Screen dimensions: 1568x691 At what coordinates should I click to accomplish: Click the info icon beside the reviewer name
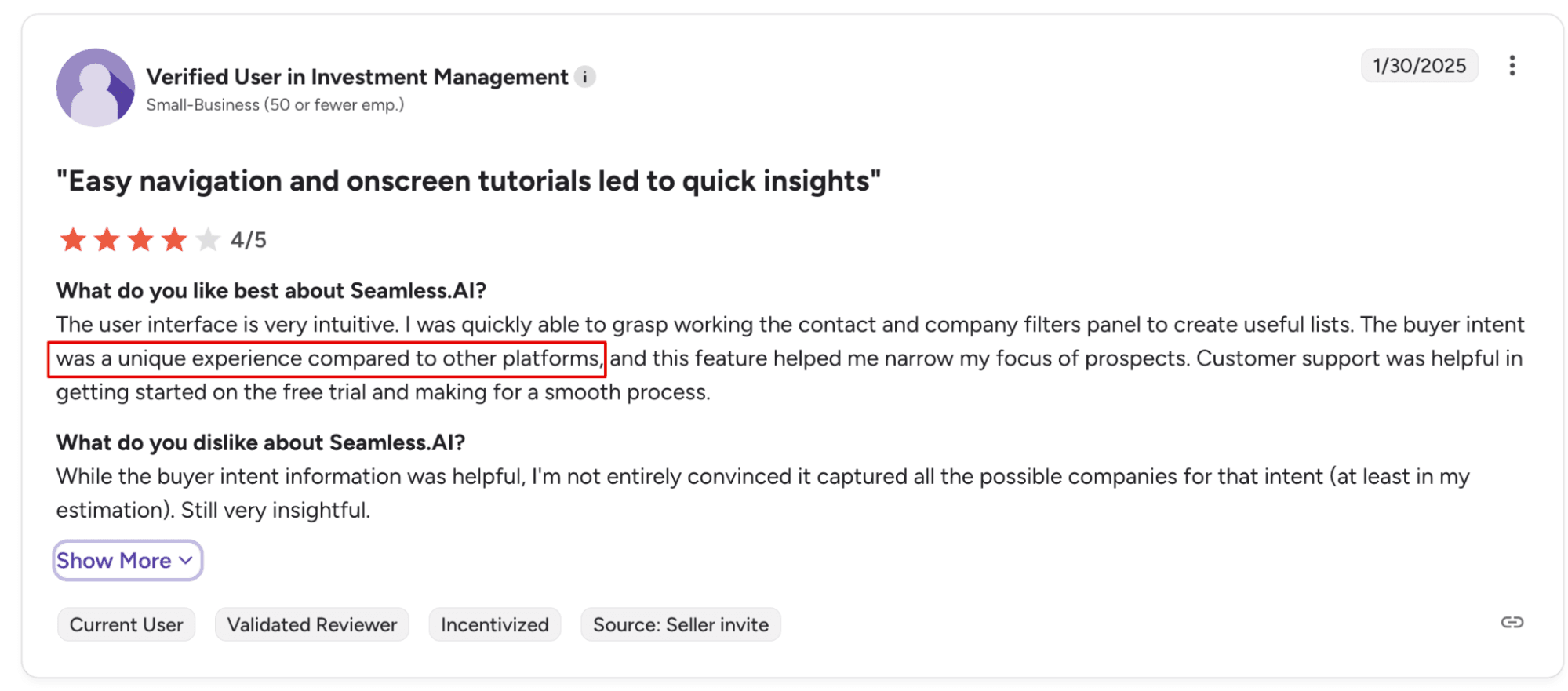584,77
